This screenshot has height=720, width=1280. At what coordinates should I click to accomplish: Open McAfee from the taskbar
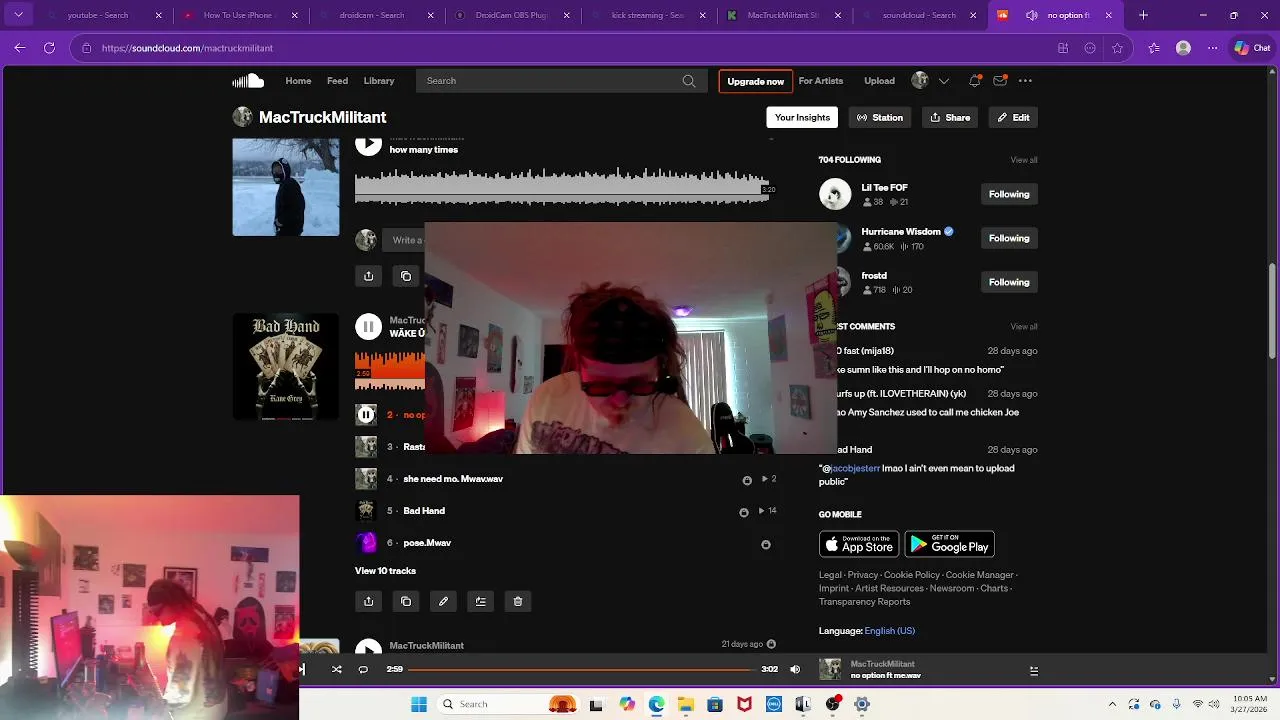(x=744, y=704)
